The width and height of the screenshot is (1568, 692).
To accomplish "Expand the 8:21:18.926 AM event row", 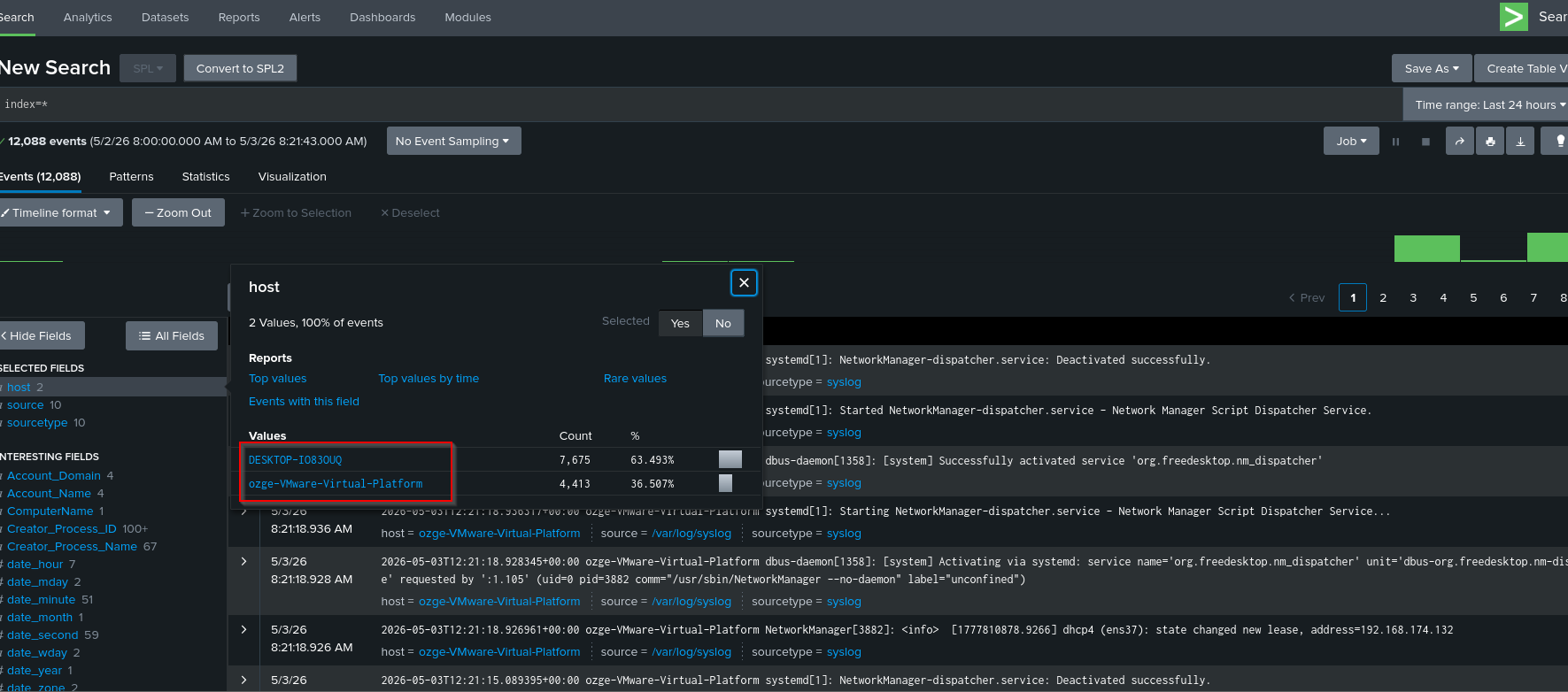I will tap(243, 629).
